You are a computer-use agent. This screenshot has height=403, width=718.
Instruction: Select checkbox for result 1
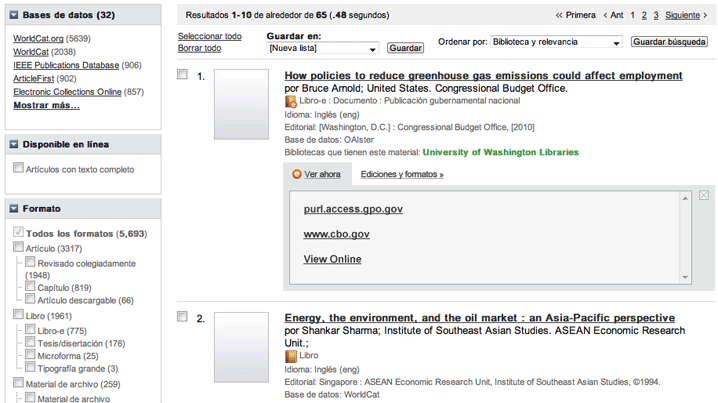pyautogui.click(x=182, y=75)
